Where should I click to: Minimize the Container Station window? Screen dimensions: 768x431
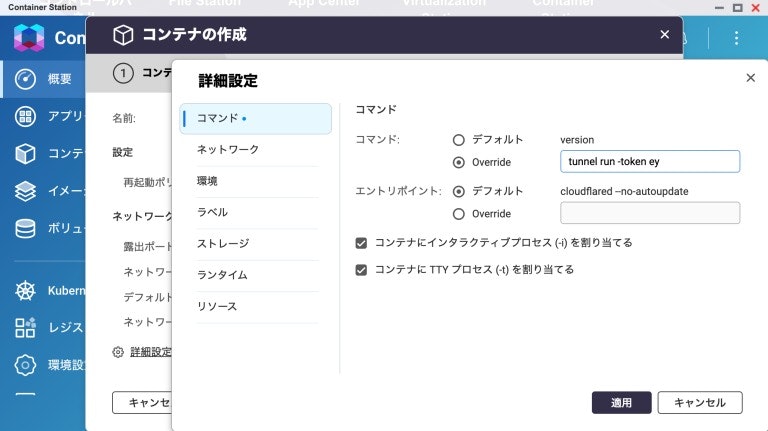coord(719,8)
